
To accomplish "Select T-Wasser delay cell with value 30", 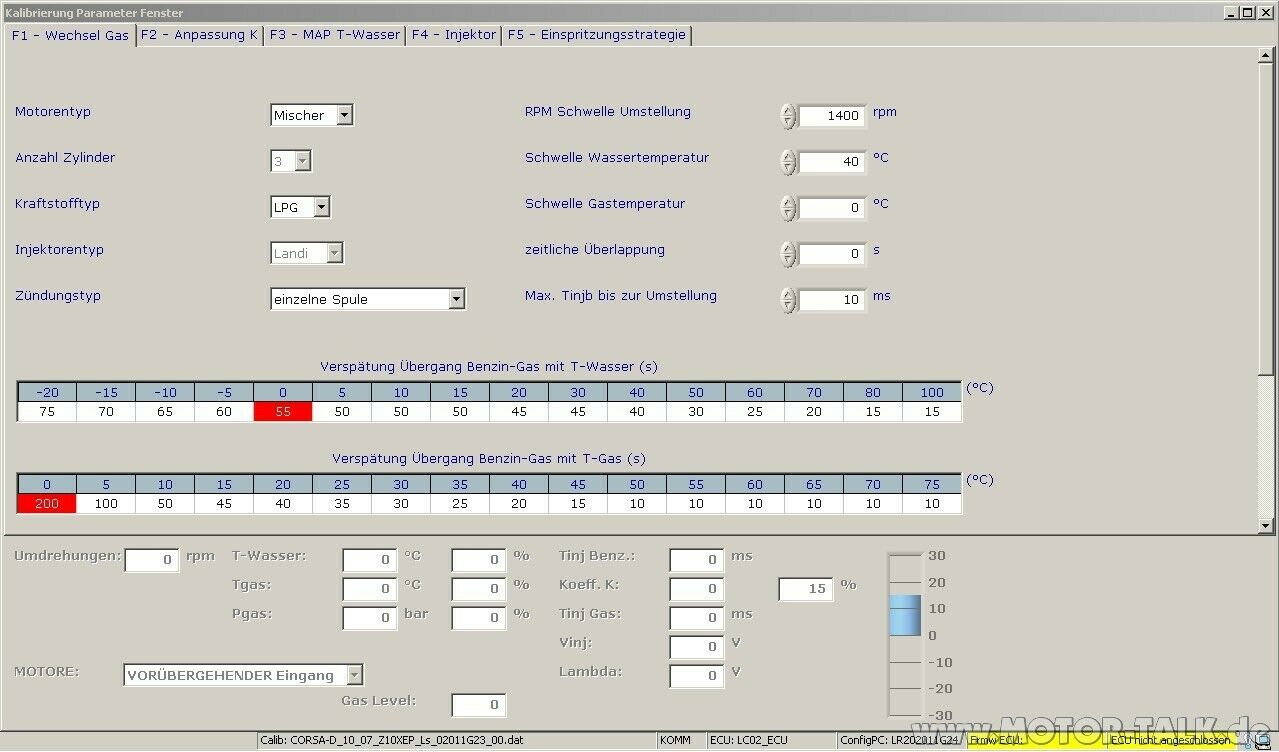I will (696, 411).
